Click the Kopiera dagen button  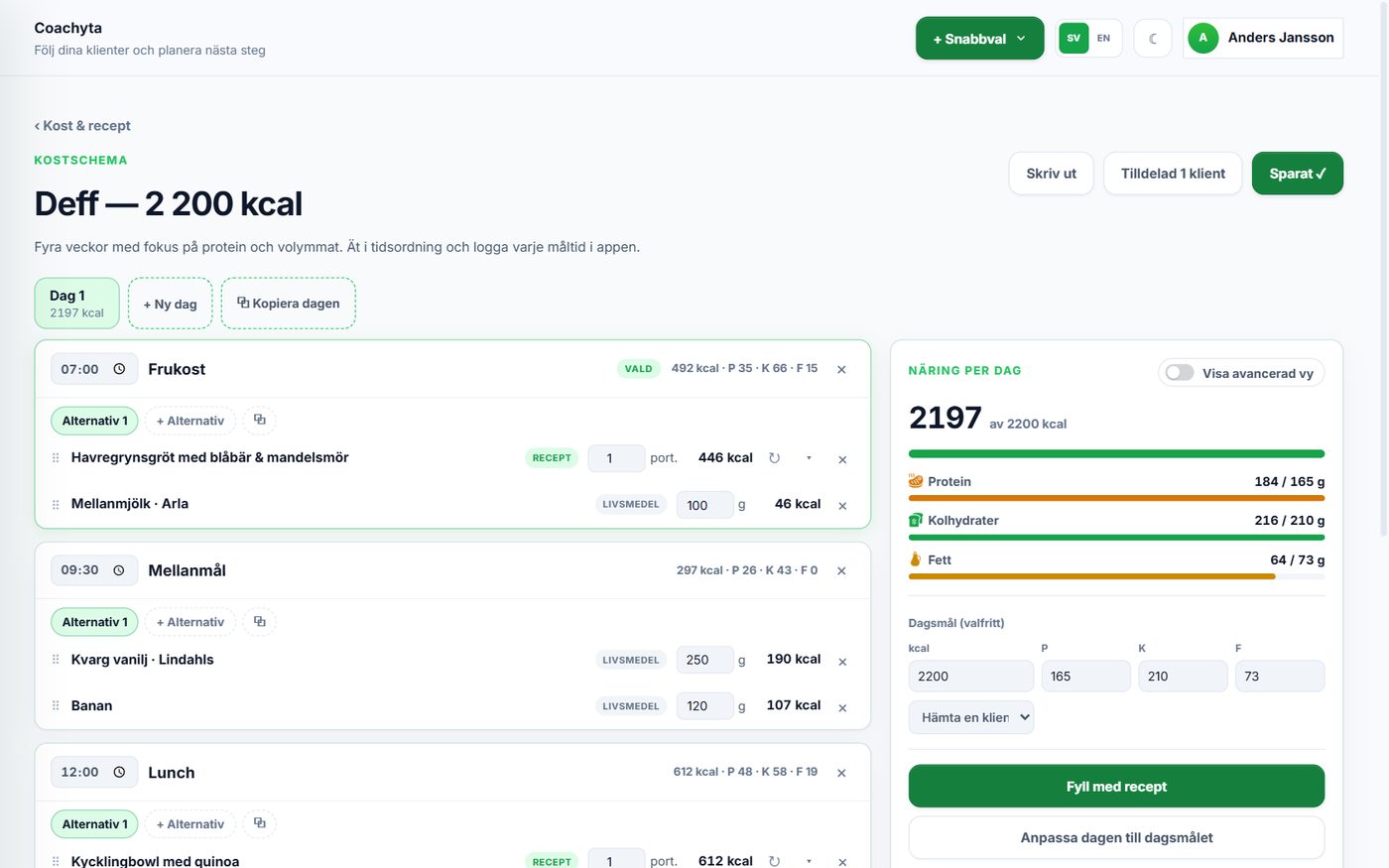pos(289,304)
